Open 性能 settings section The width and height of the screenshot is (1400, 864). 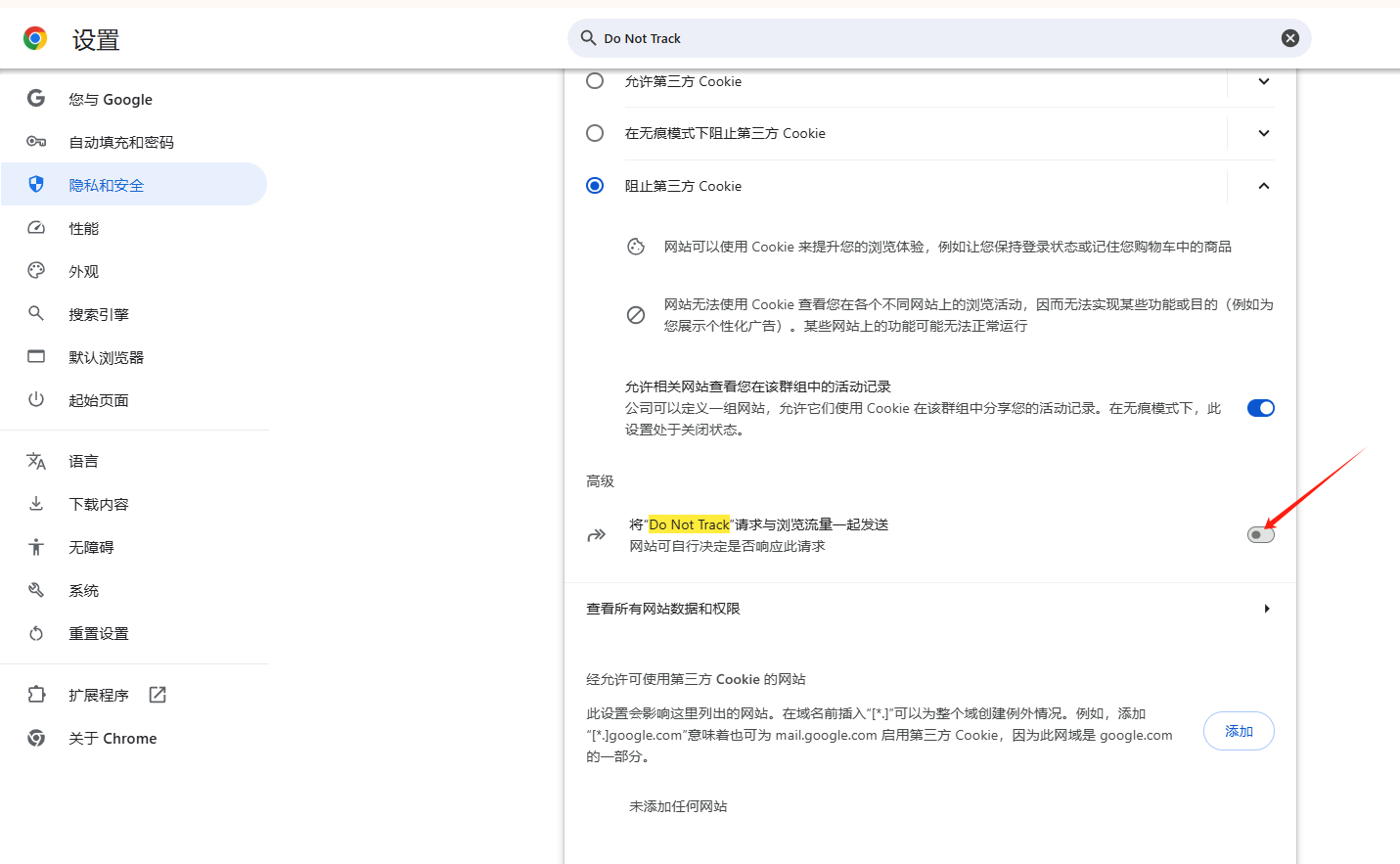tap(134, 228)
